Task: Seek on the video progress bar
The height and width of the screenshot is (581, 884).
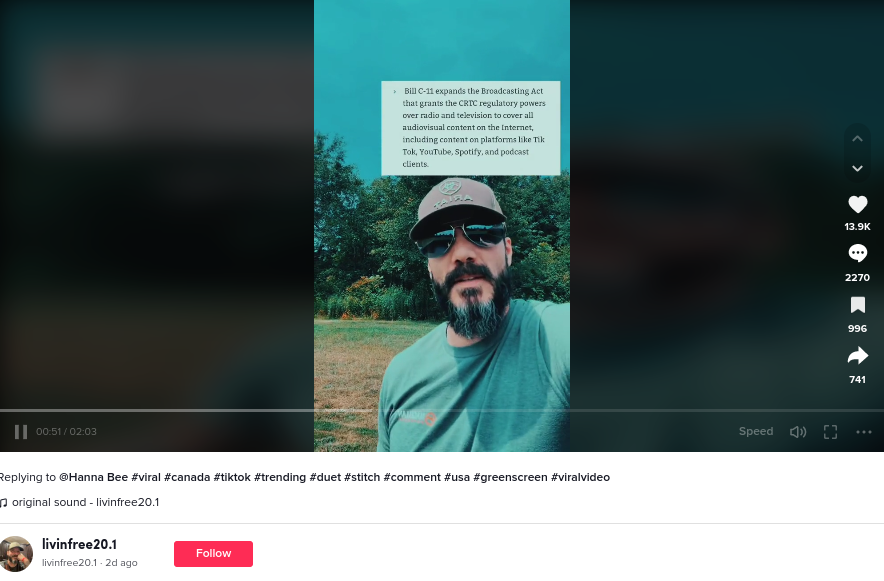Action: pos(442,411)
